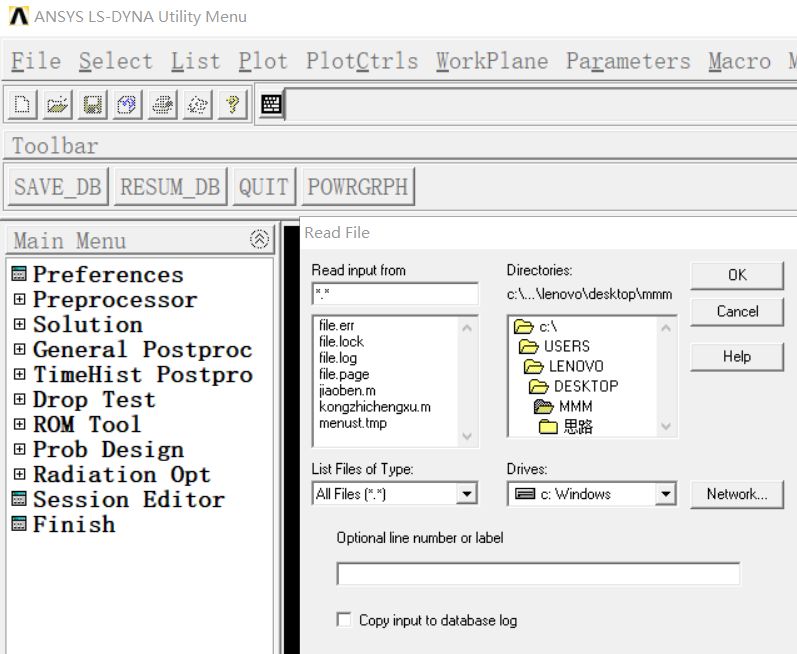Open the Macro menu
797x654 pixels.
pos(740,61)
